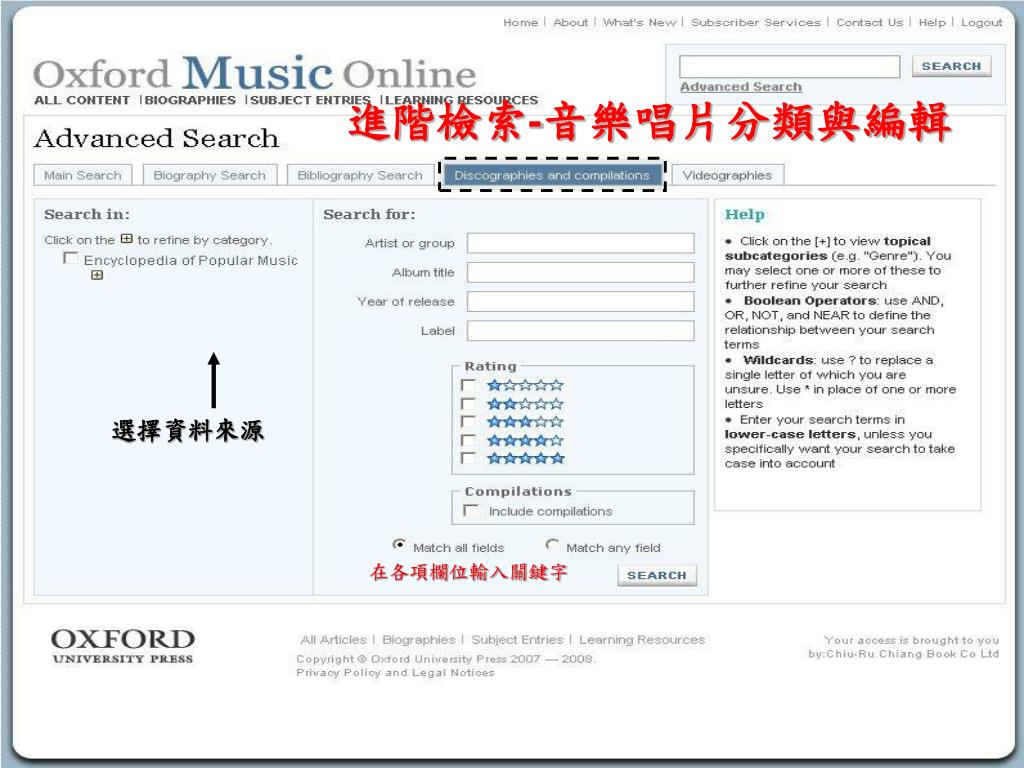The height and width of the screenshot is (768, 1024).
Task: Switch to Bibliography Search tab
Action: point(360,175)
